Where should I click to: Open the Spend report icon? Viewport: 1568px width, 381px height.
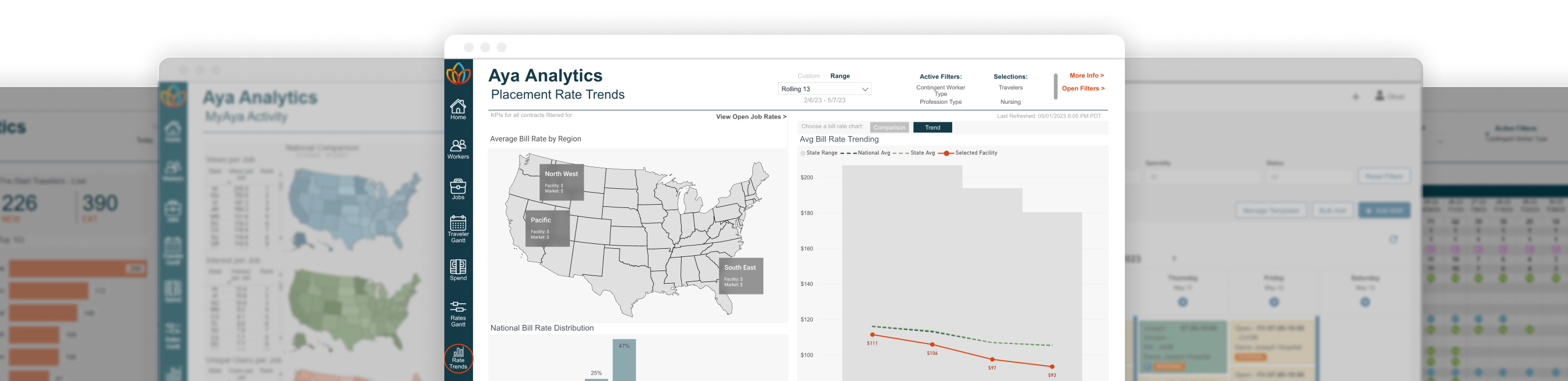point(458,269)
